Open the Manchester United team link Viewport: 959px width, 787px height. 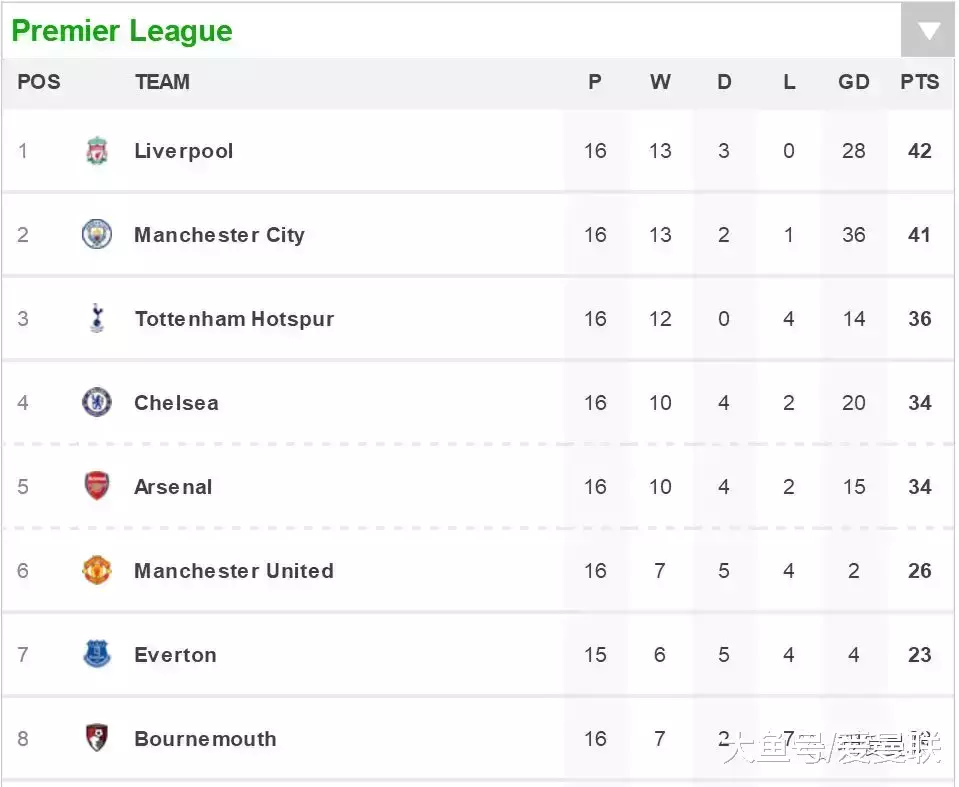pos(234,571)
